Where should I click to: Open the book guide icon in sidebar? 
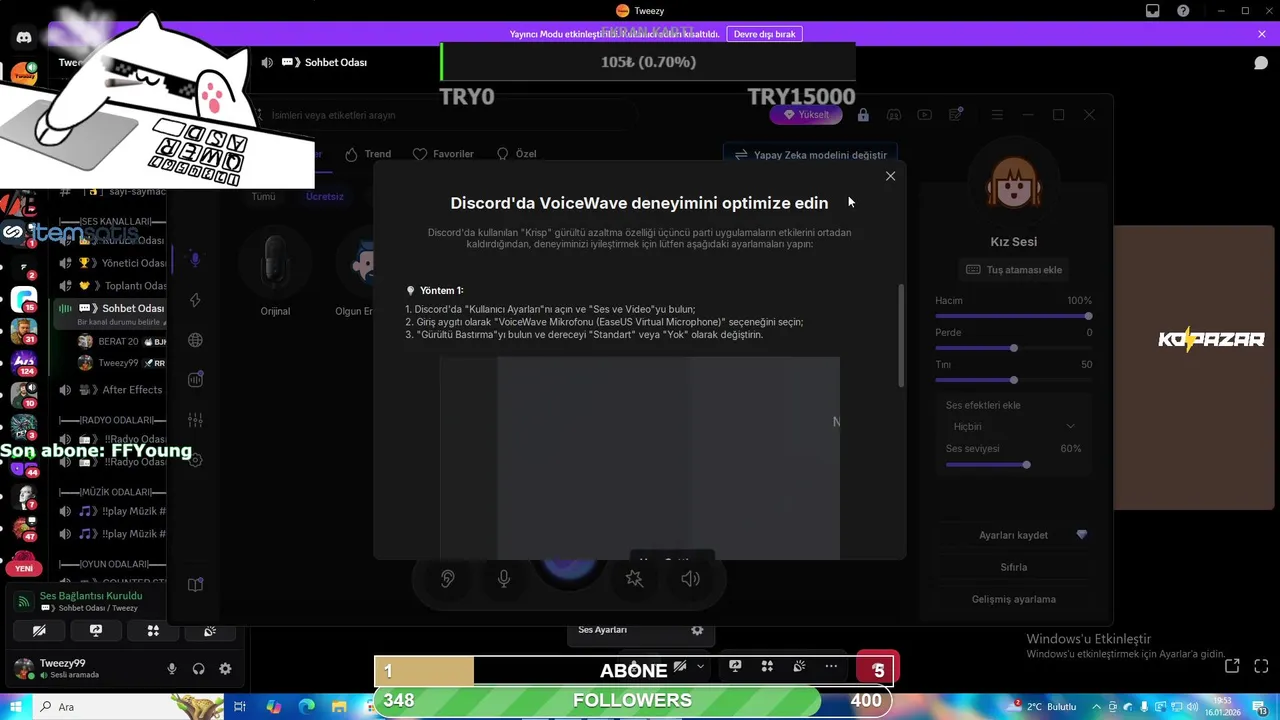pyautogui.click(x=195, y=585)
